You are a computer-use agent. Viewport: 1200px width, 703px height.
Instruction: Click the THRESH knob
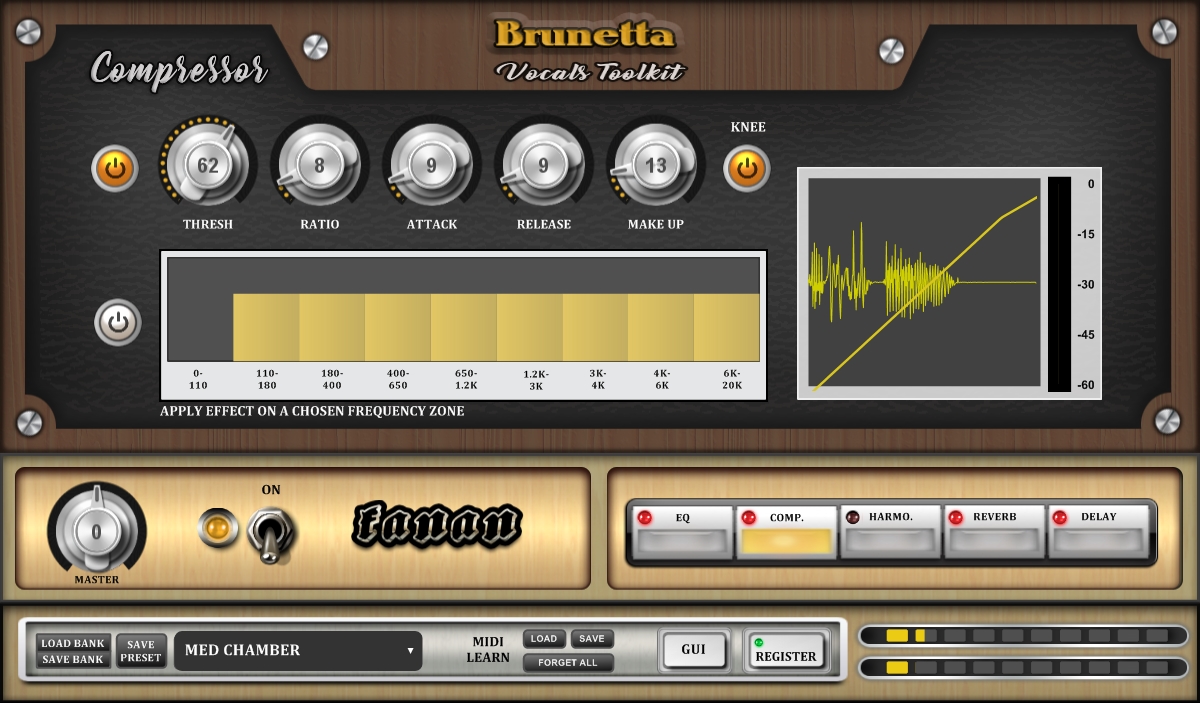(207, 166)
